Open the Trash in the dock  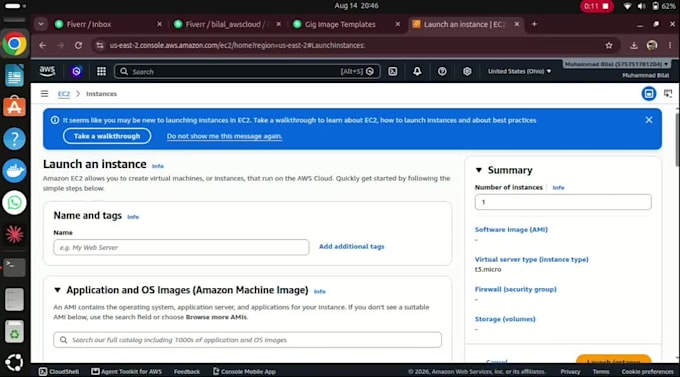pyautogui.click(x=14, y=332)
